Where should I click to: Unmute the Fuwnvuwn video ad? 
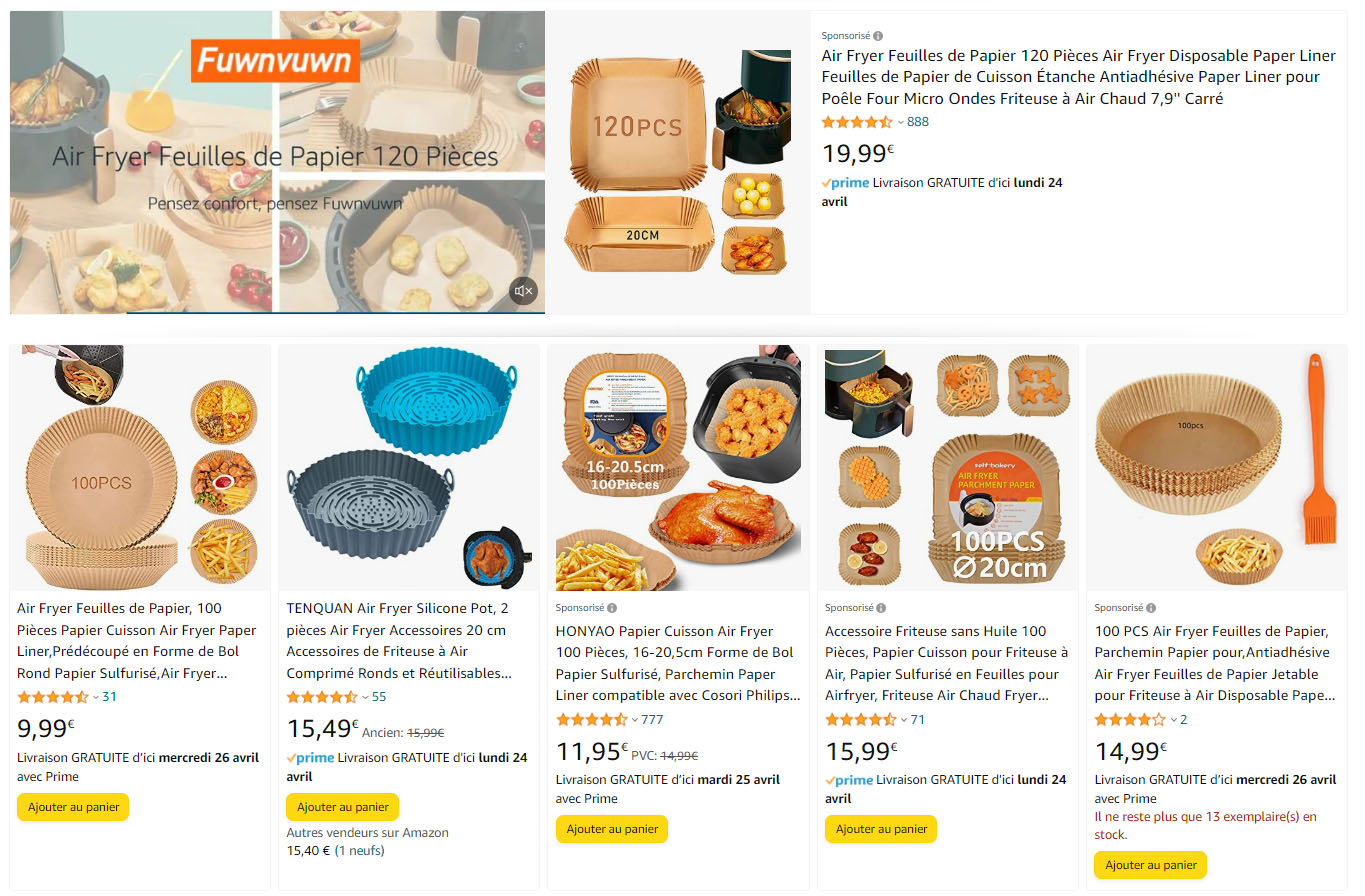pos(523,291)
